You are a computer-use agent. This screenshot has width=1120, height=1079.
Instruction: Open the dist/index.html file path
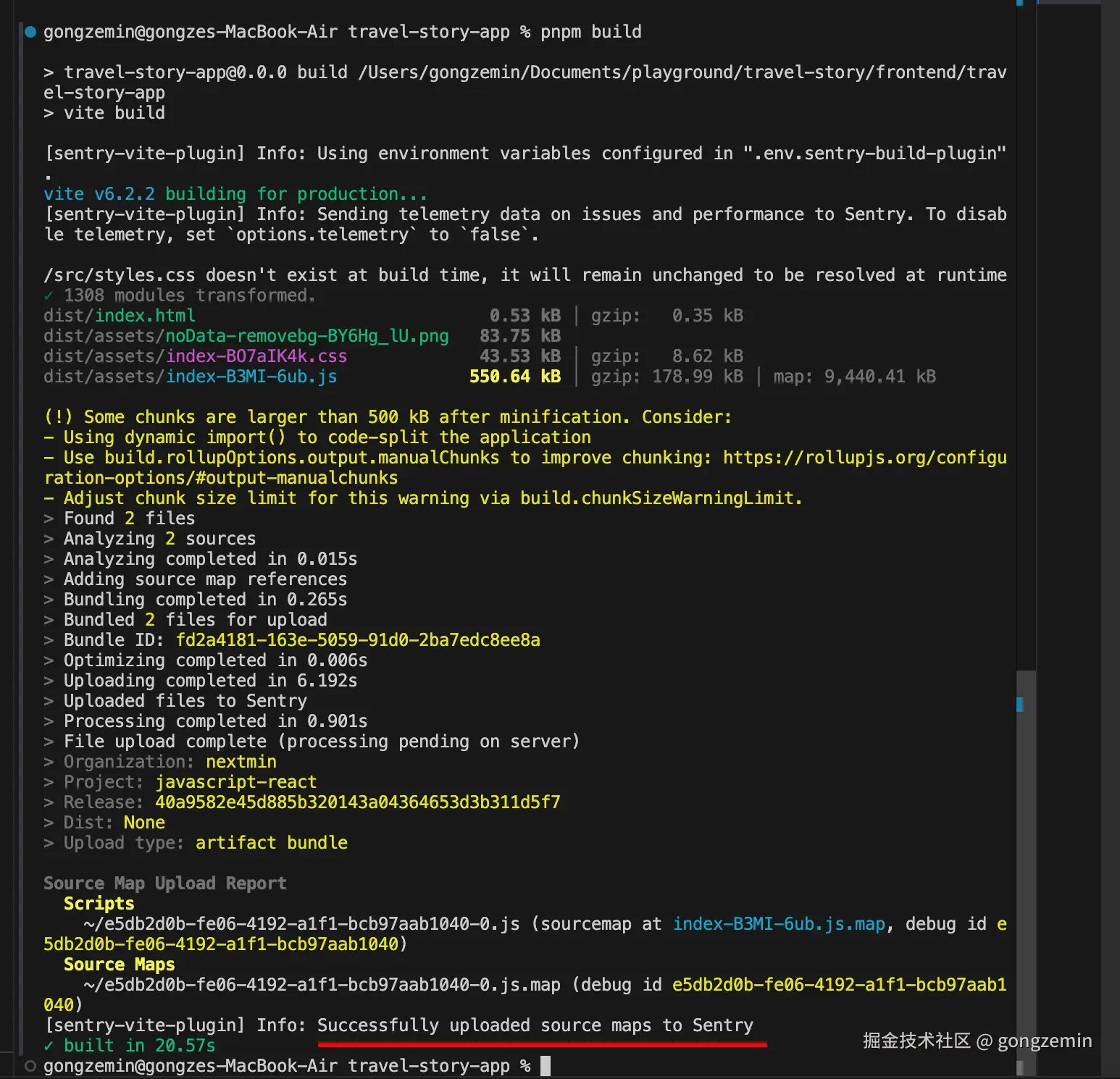tap(120, 316)
